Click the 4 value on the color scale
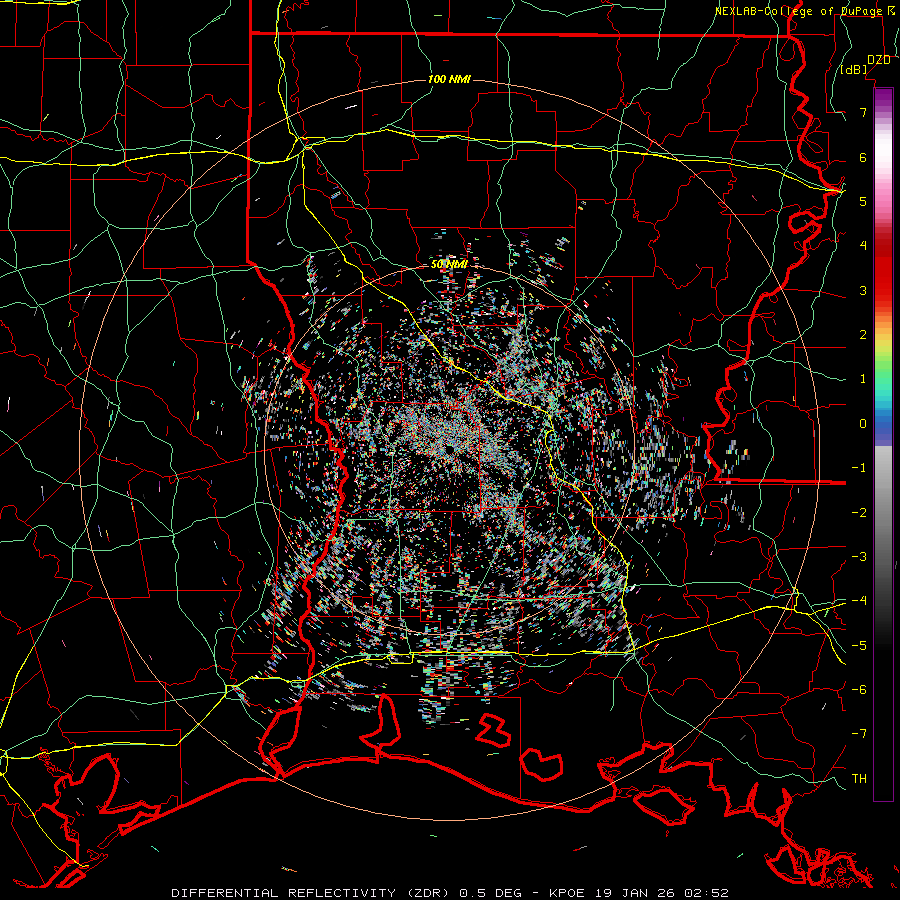Screen dimensions: 900x900 click(x=863, y=246)
